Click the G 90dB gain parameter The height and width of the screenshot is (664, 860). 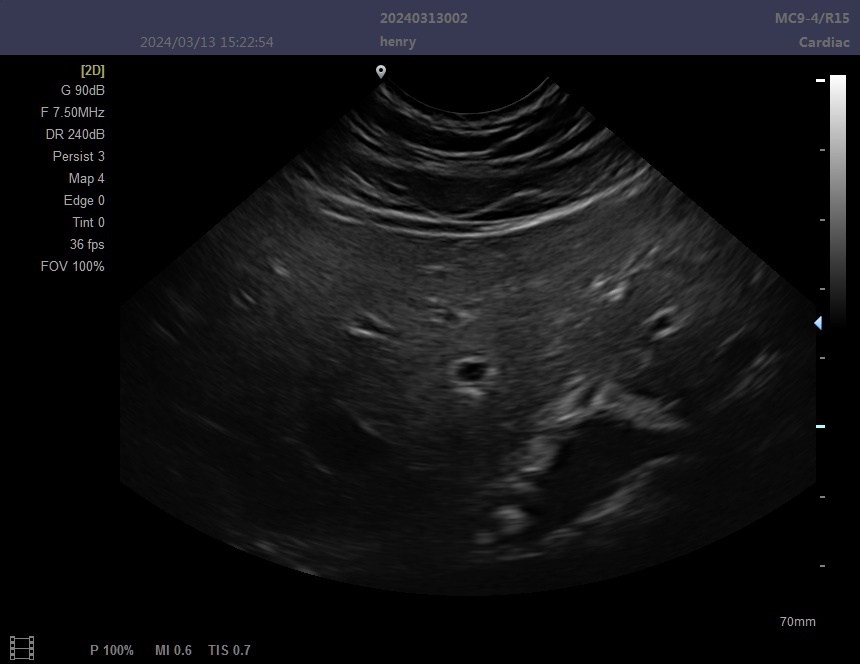click(82, 90)
